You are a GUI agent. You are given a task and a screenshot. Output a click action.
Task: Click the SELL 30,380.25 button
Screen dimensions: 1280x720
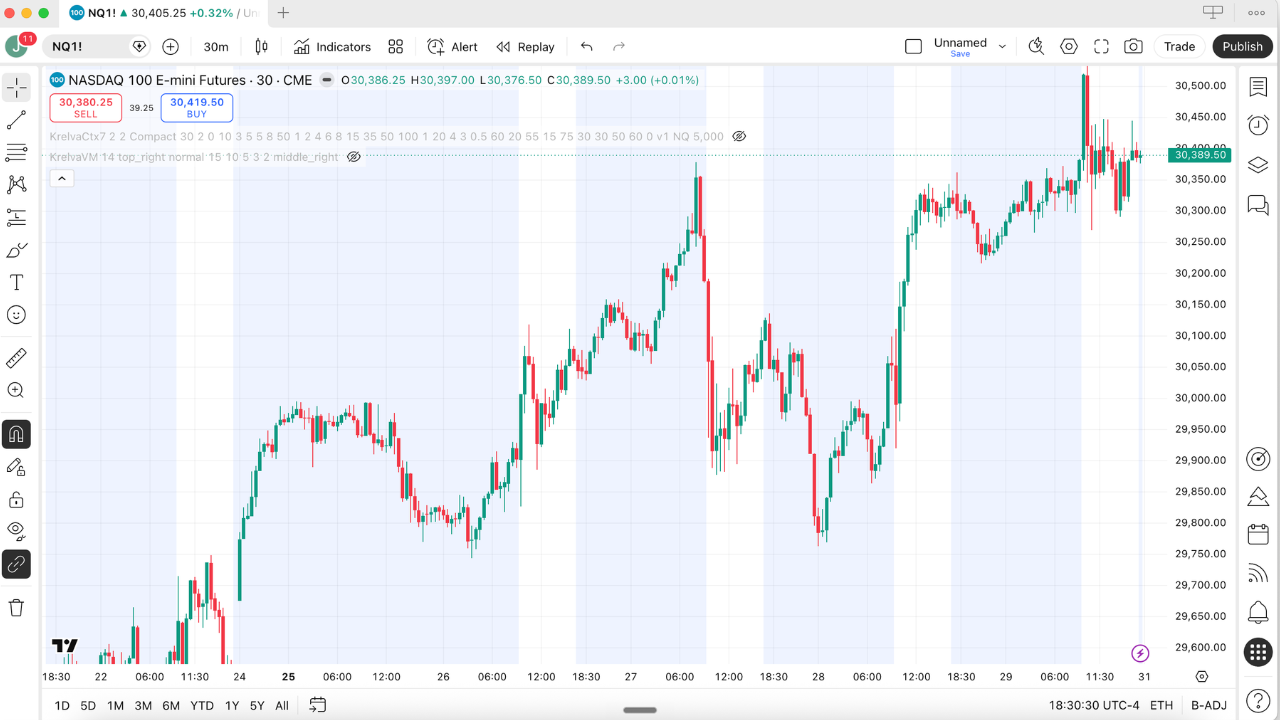86,107
